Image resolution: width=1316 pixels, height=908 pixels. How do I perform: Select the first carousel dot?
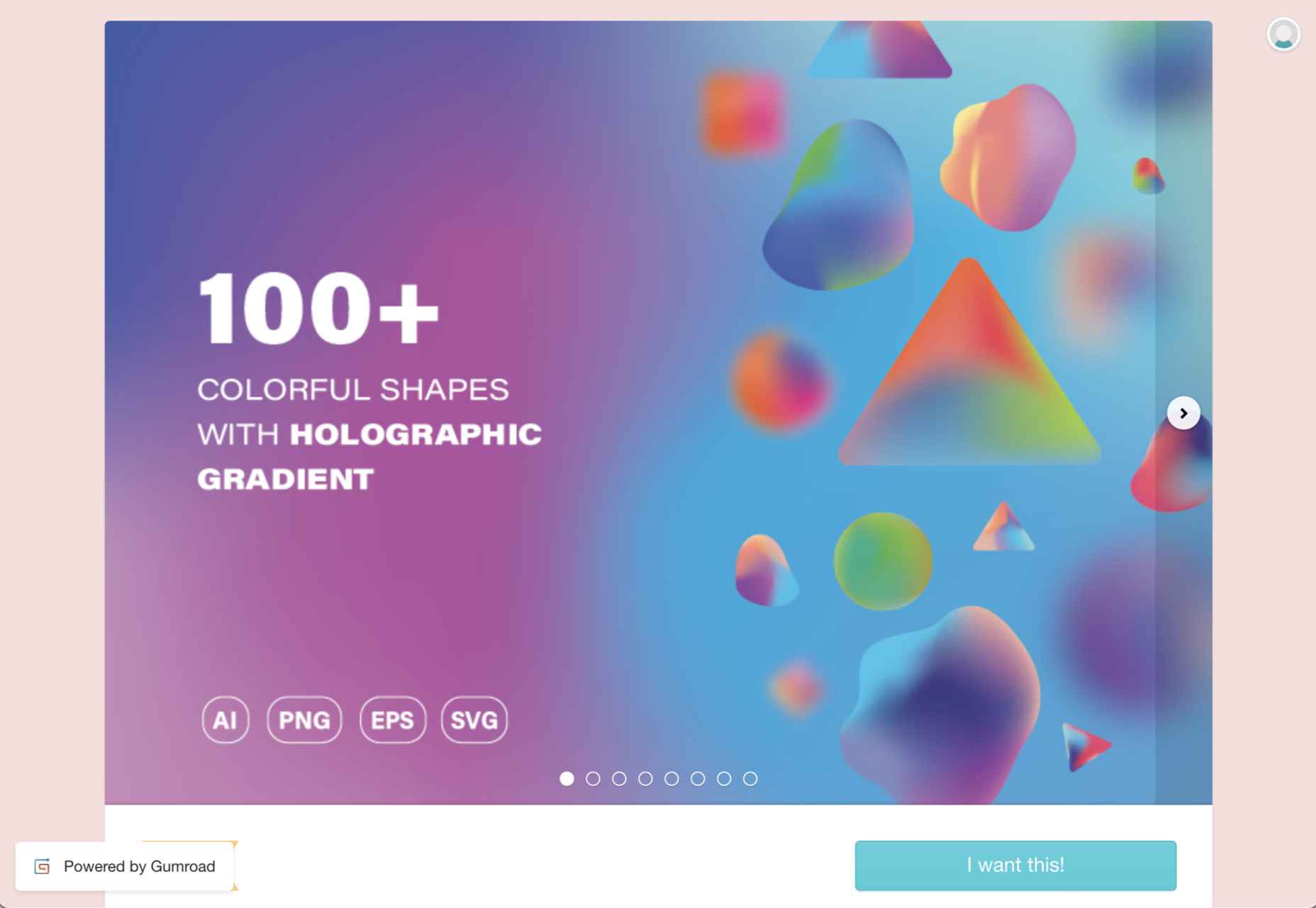[567, 779]
